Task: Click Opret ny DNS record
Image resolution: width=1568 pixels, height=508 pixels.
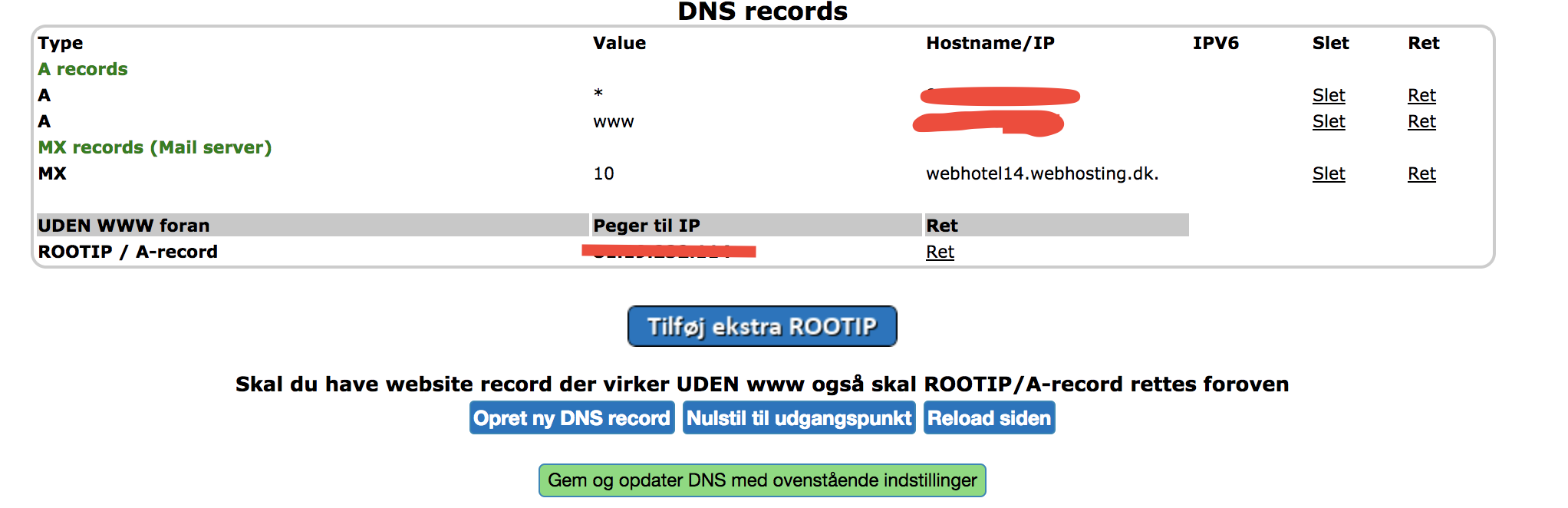Action: [572, 418]
